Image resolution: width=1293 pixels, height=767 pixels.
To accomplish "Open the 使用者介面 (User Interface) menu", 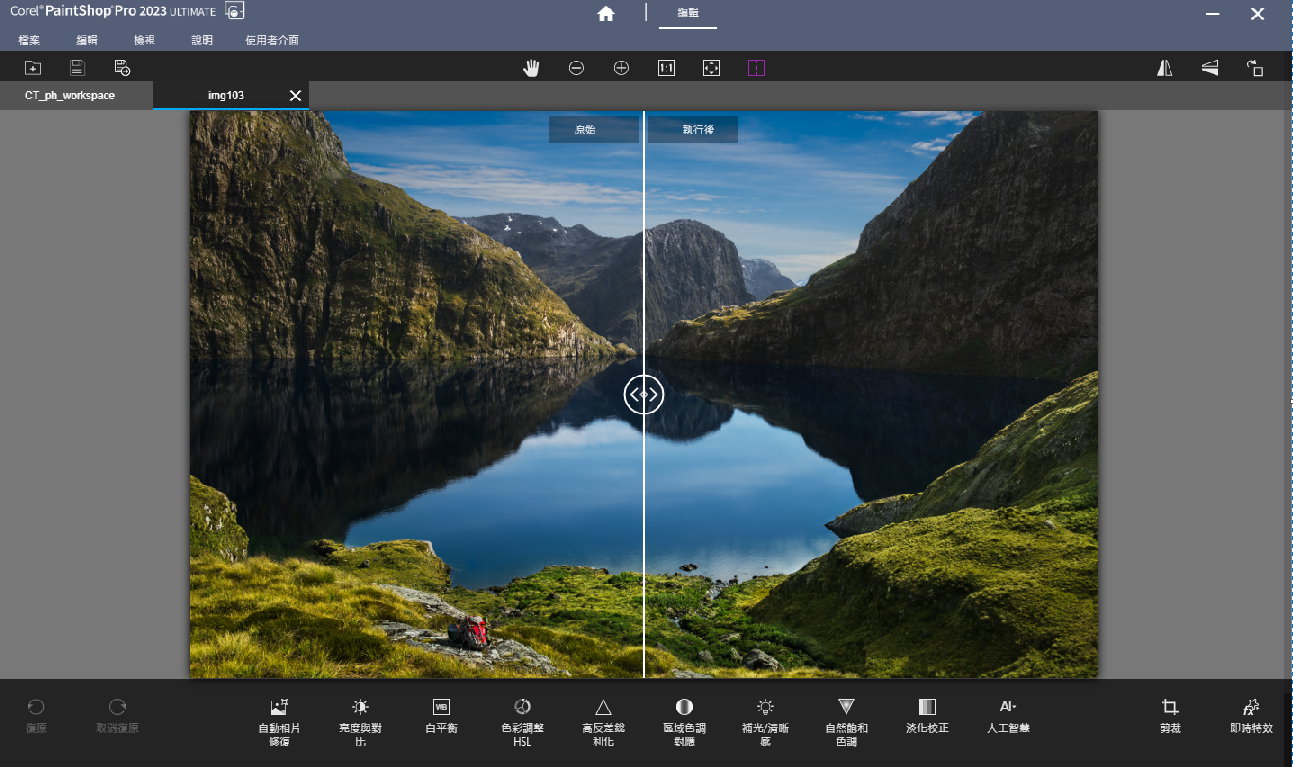I will point(272,40).
